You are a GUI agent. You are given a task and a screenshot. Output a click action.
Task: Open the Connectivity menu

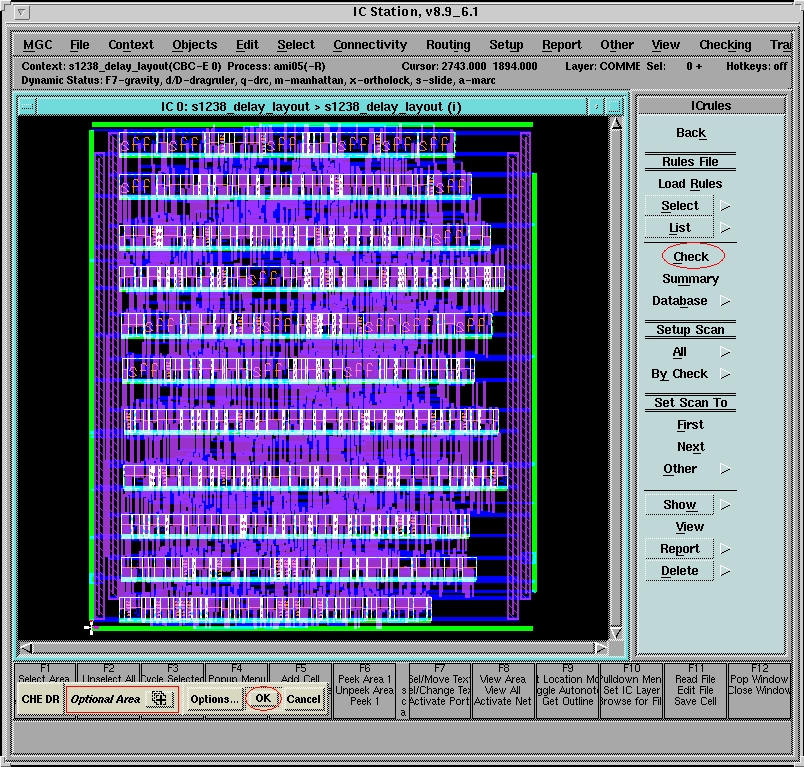[370, 45]
